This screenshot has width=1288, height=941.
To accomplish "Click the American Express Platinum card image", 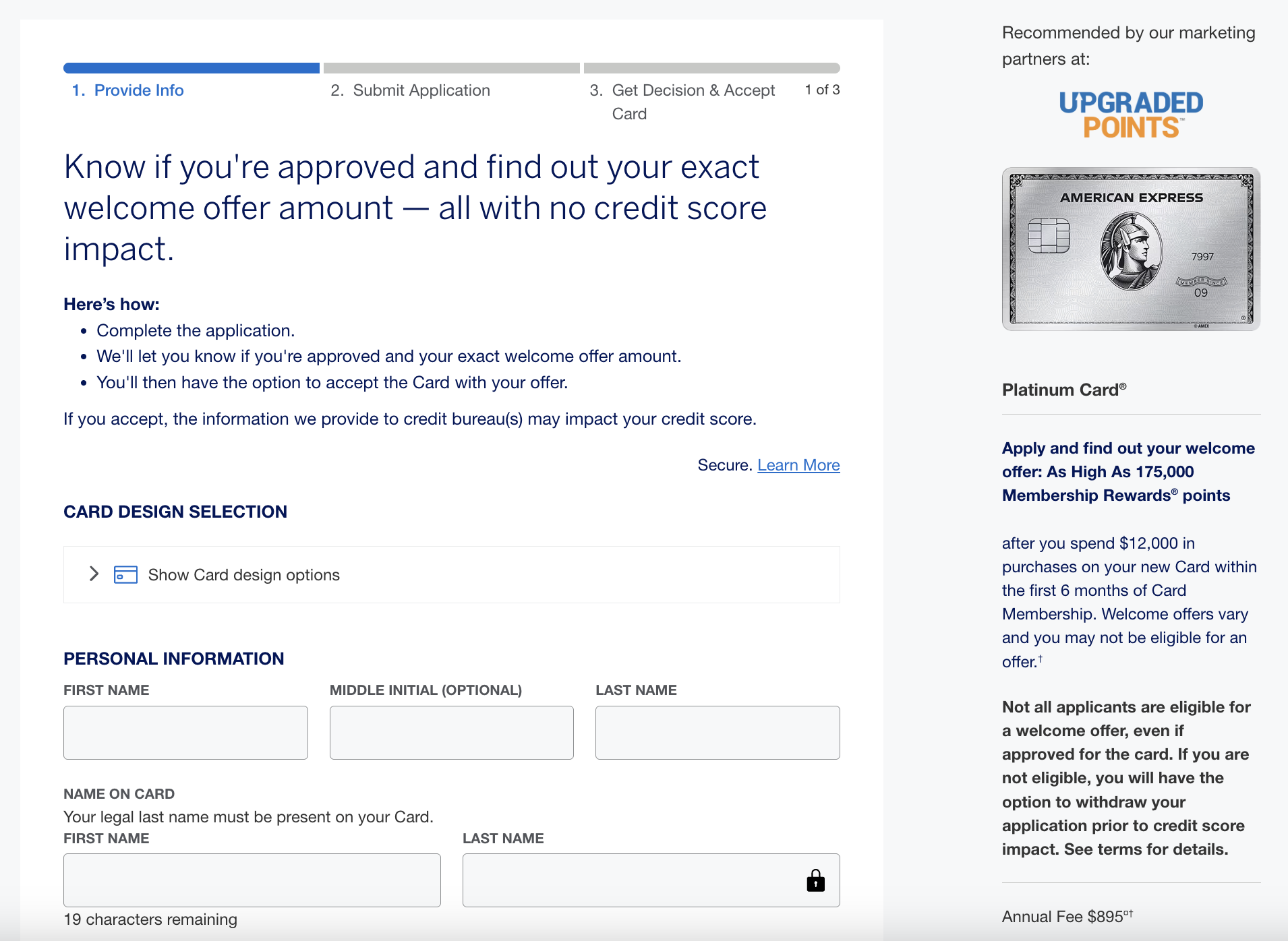I will click(x=1131, y=249).
